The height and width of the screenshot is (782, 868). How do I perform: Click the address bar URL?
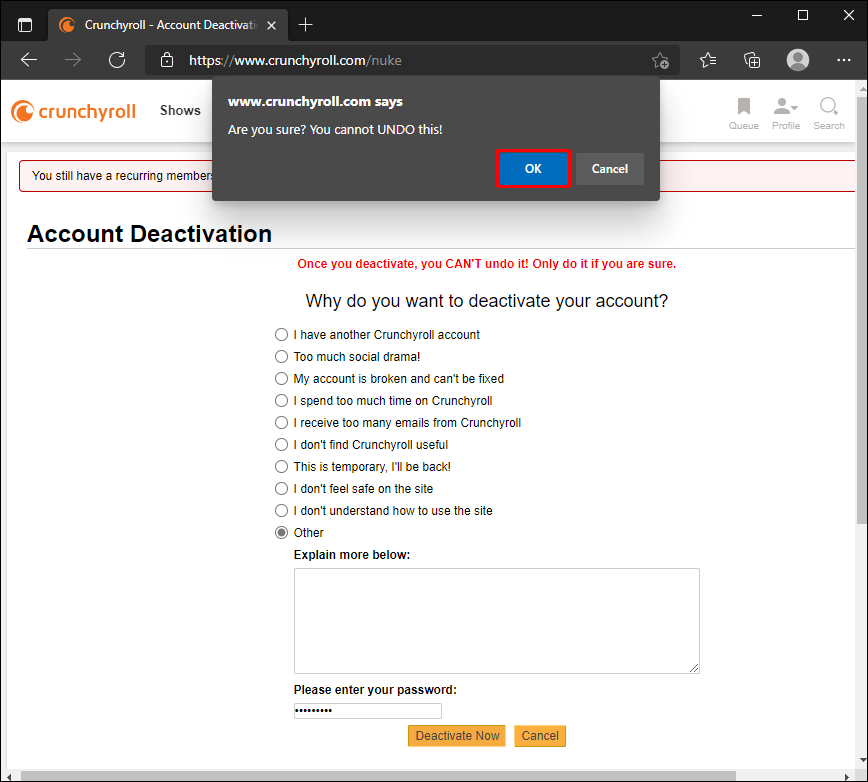pyautogui.click(x=295, y=60)
